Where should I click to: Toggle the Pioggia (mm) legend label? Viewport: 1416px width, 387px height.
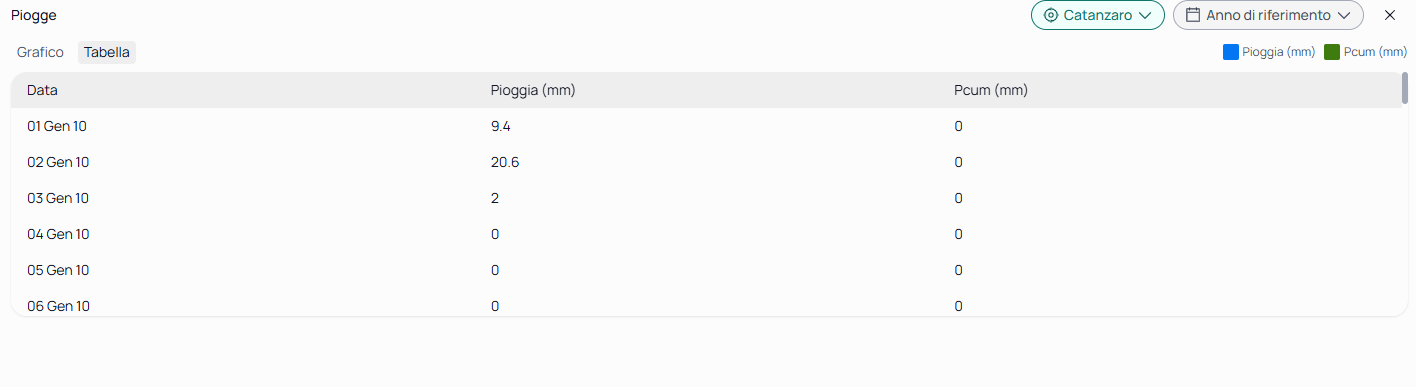click(x=1278, y=52)
